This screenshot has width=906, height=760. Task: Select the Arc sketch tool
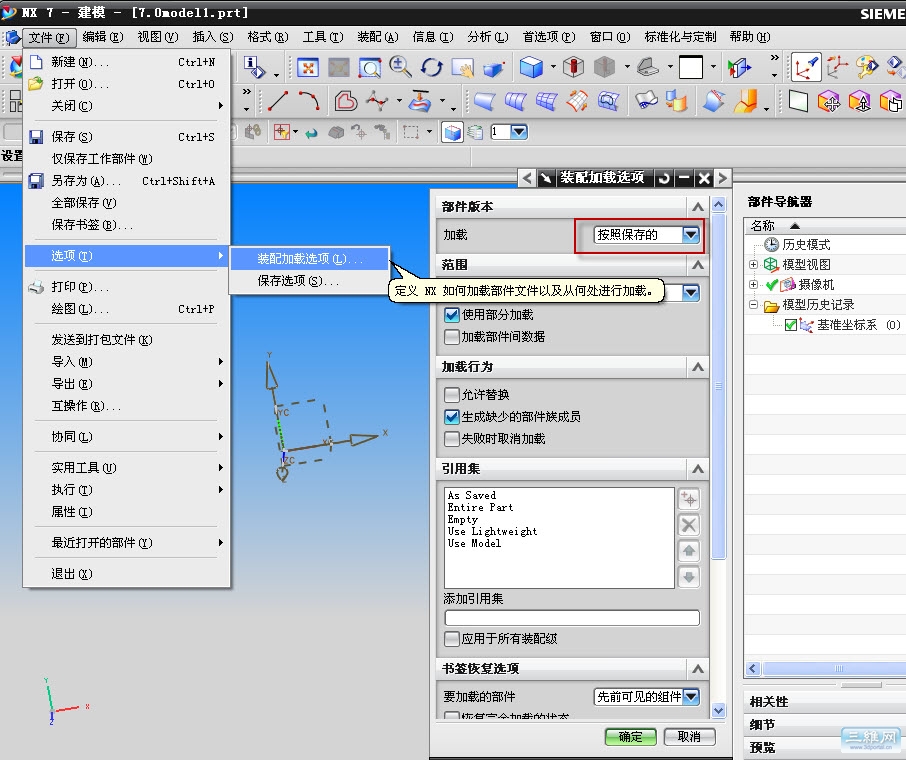pyautogui.click(x=309, y=101)
